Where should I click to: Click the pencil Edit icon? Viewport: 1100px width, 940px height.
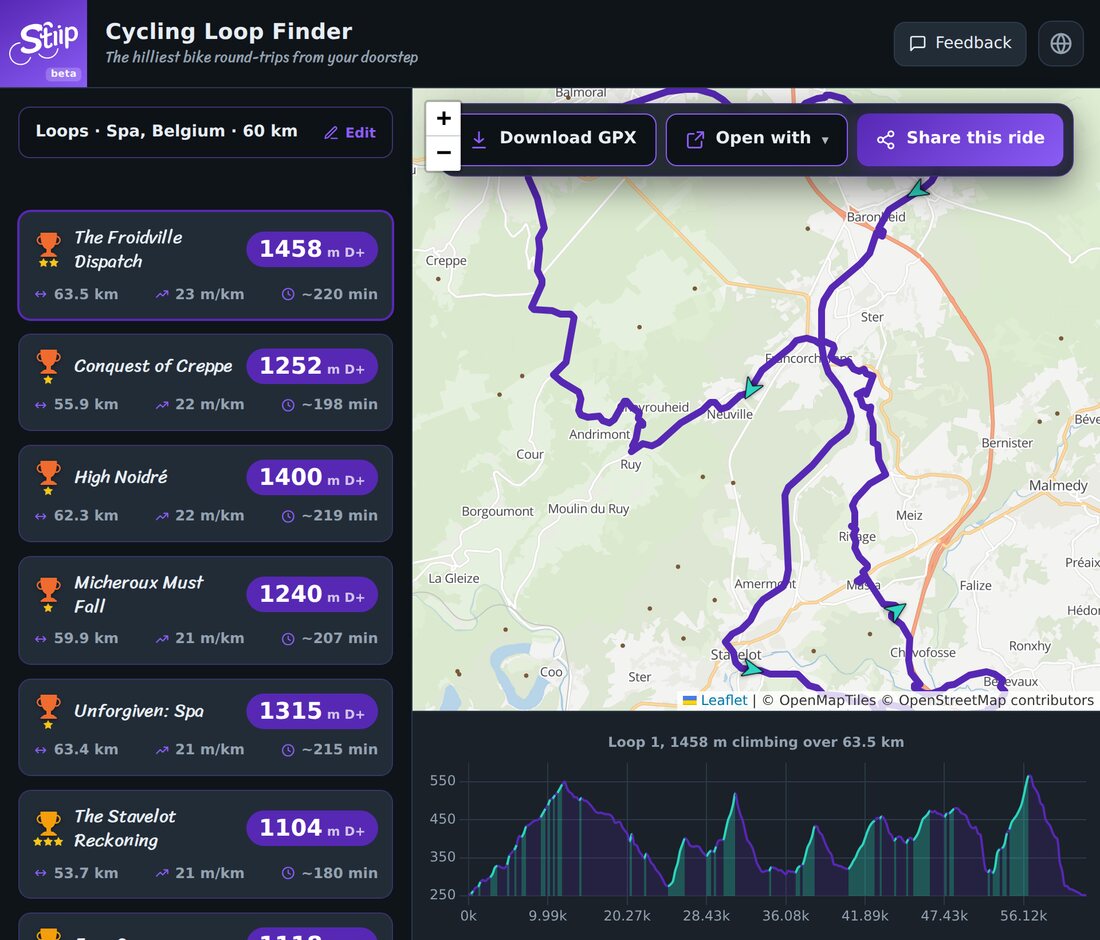coord(331,133)
